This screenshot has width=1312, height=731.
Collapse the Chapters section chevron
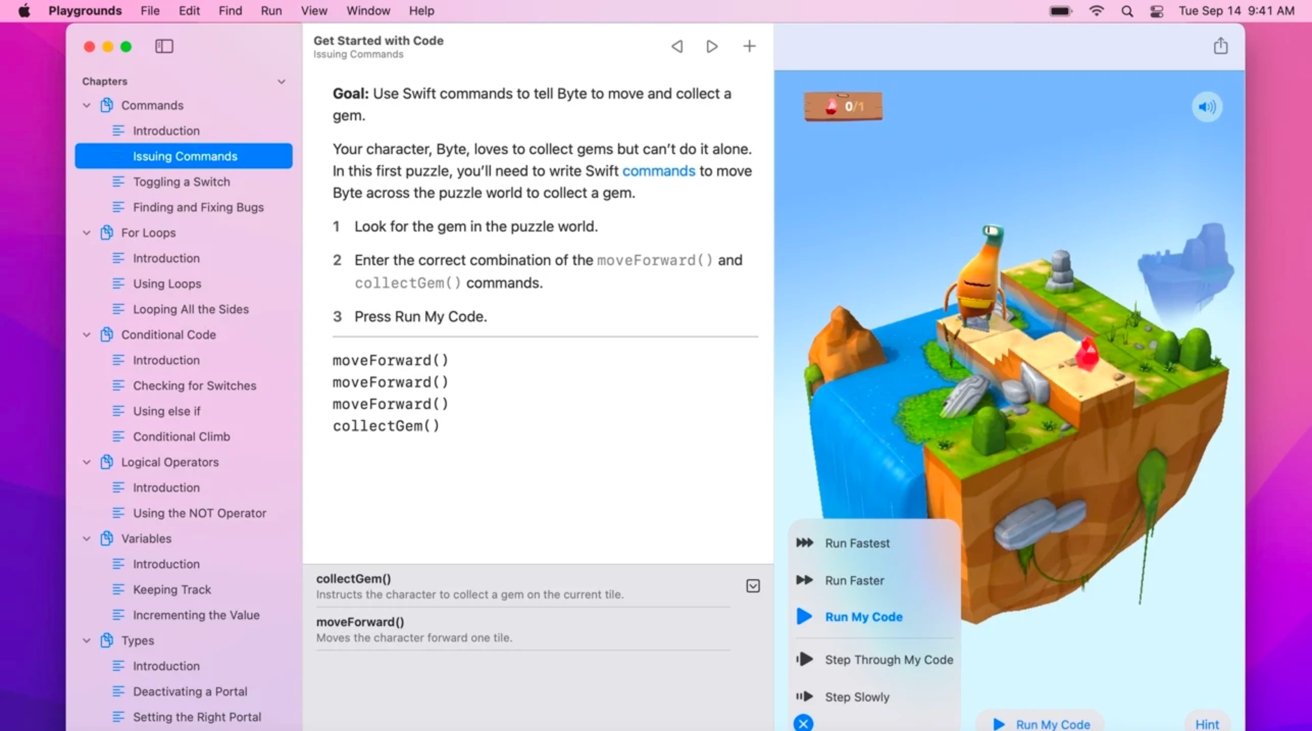click(x=281, y=82)
